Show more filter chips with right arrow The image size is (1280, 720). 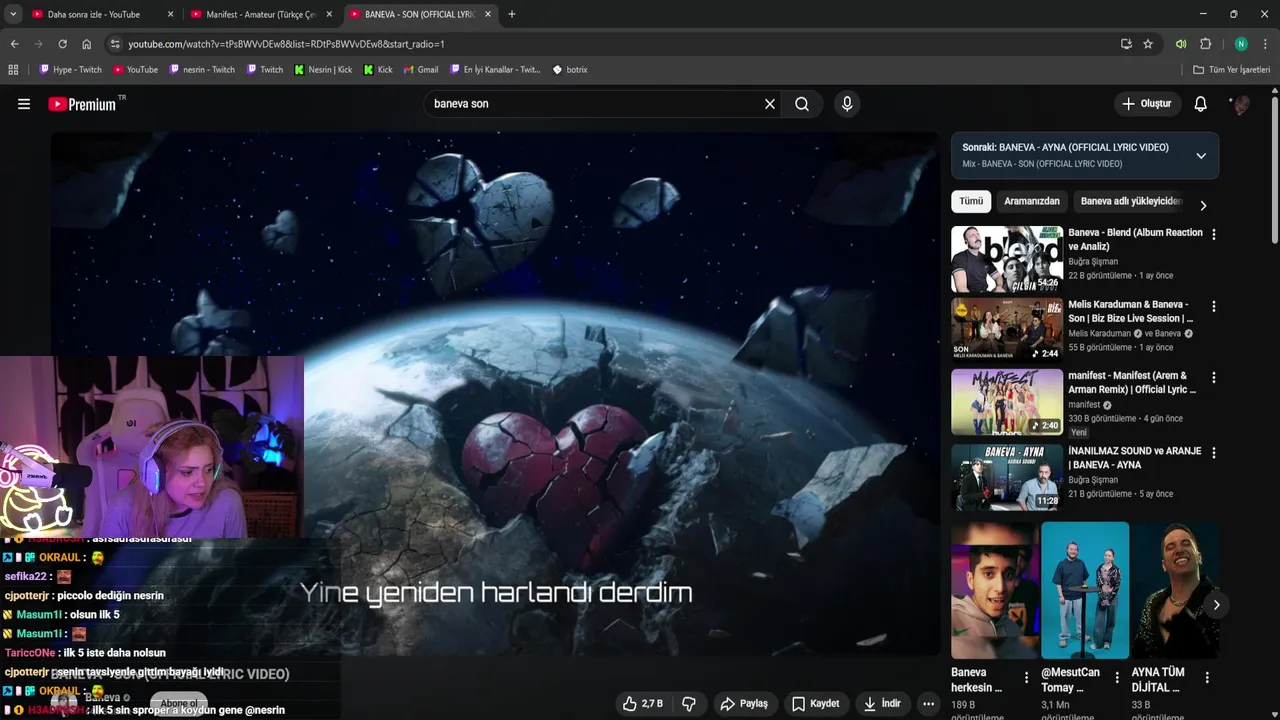(x=1203, y=205)
